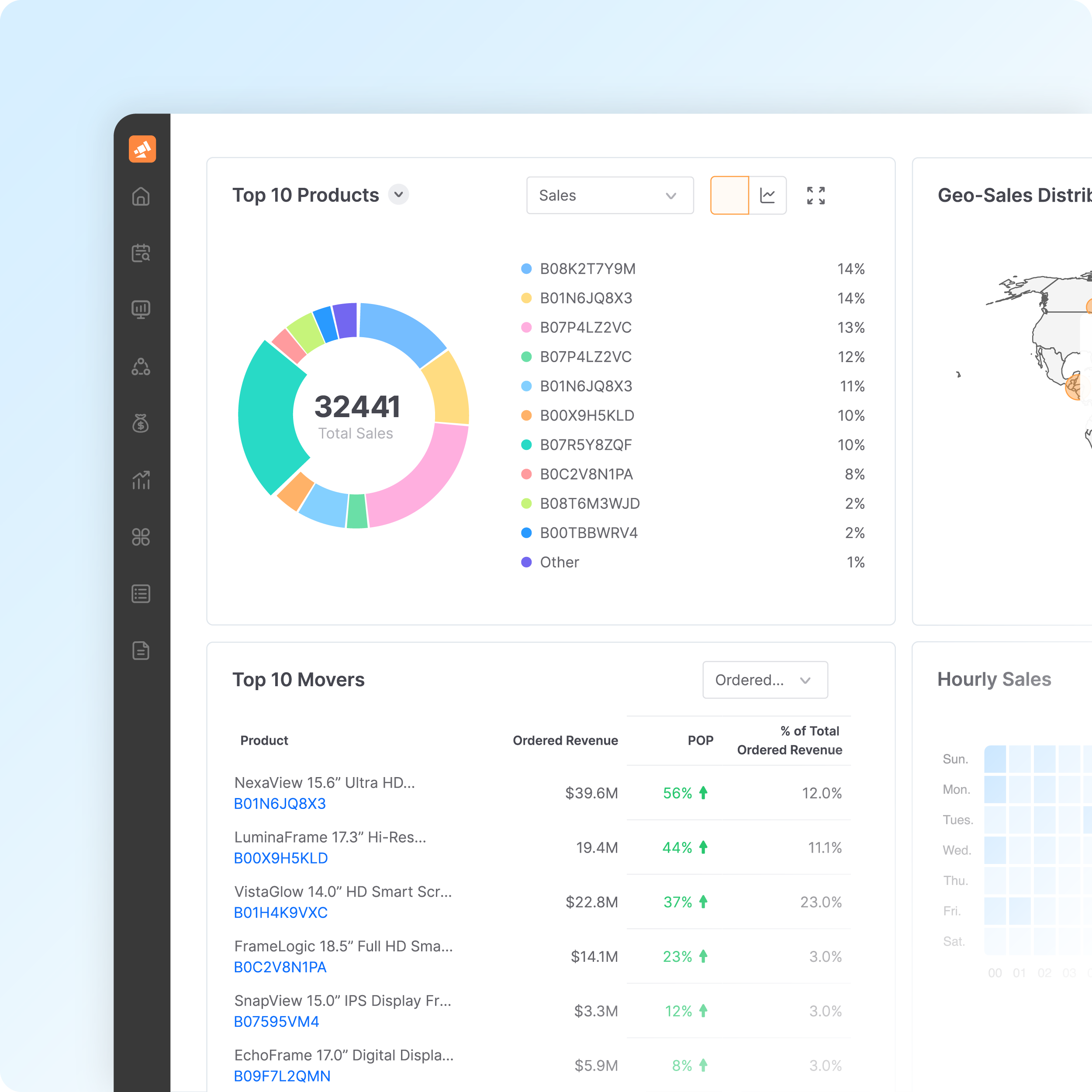Switch to donut chart view toggle
1092x1092 pixels.
point(729,196)
